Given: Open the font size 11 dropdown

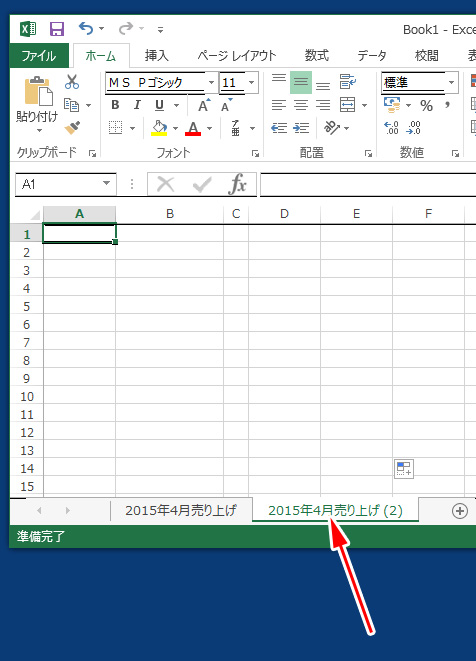Looking at the screenshot, I should 252,82.
